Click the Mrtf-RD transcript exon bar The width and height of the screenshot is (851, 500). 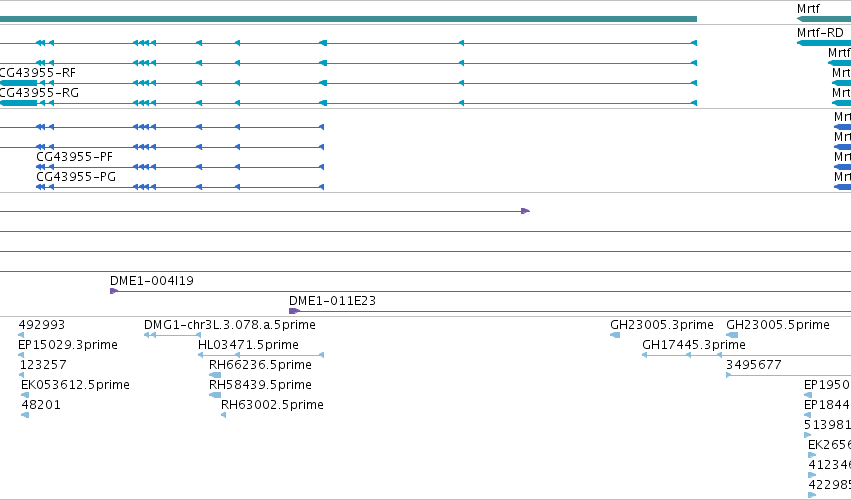coord(824,43)
